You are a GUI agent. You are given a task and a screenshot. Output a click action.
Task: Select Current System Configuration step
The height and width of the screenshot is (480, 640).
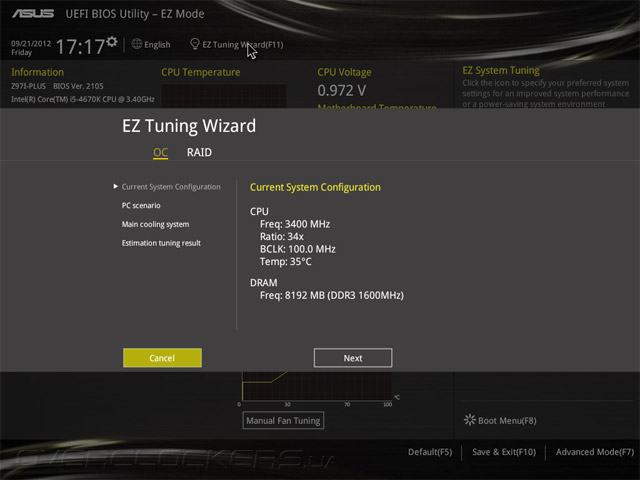[171, 187]
